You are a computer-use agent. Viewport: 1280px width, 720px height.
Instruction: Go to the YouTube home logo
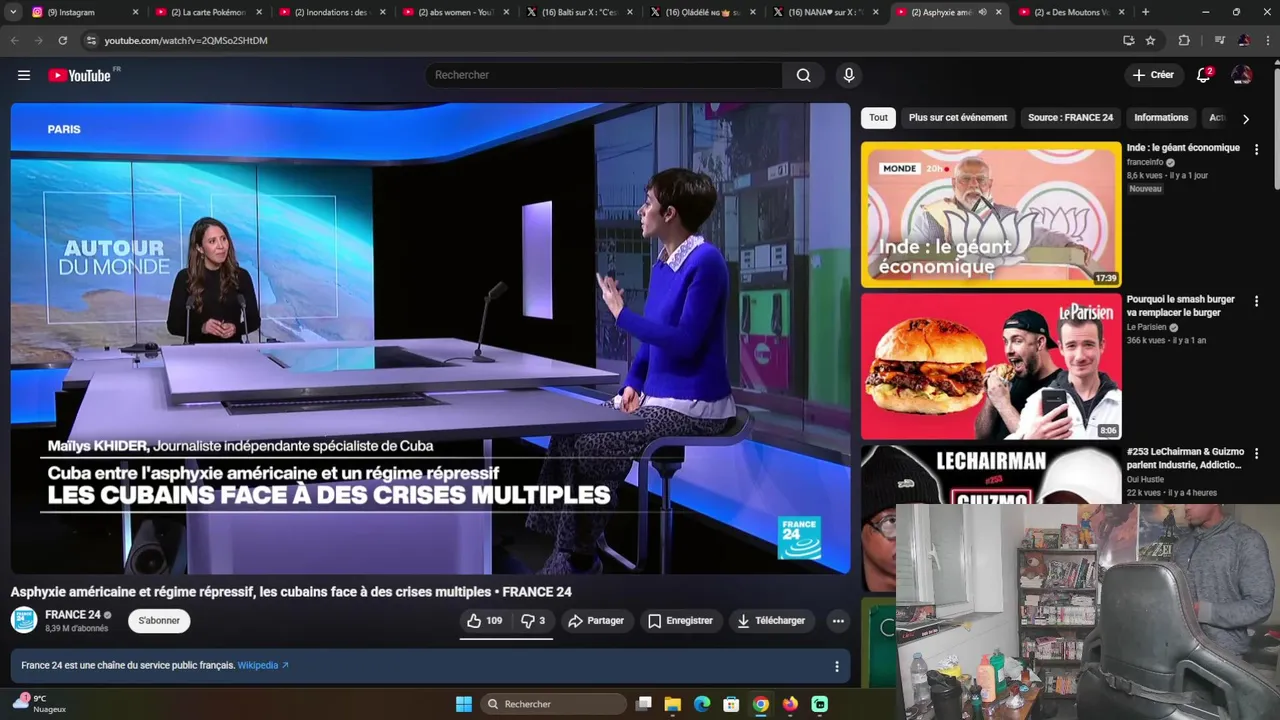[x=80, y=75]
